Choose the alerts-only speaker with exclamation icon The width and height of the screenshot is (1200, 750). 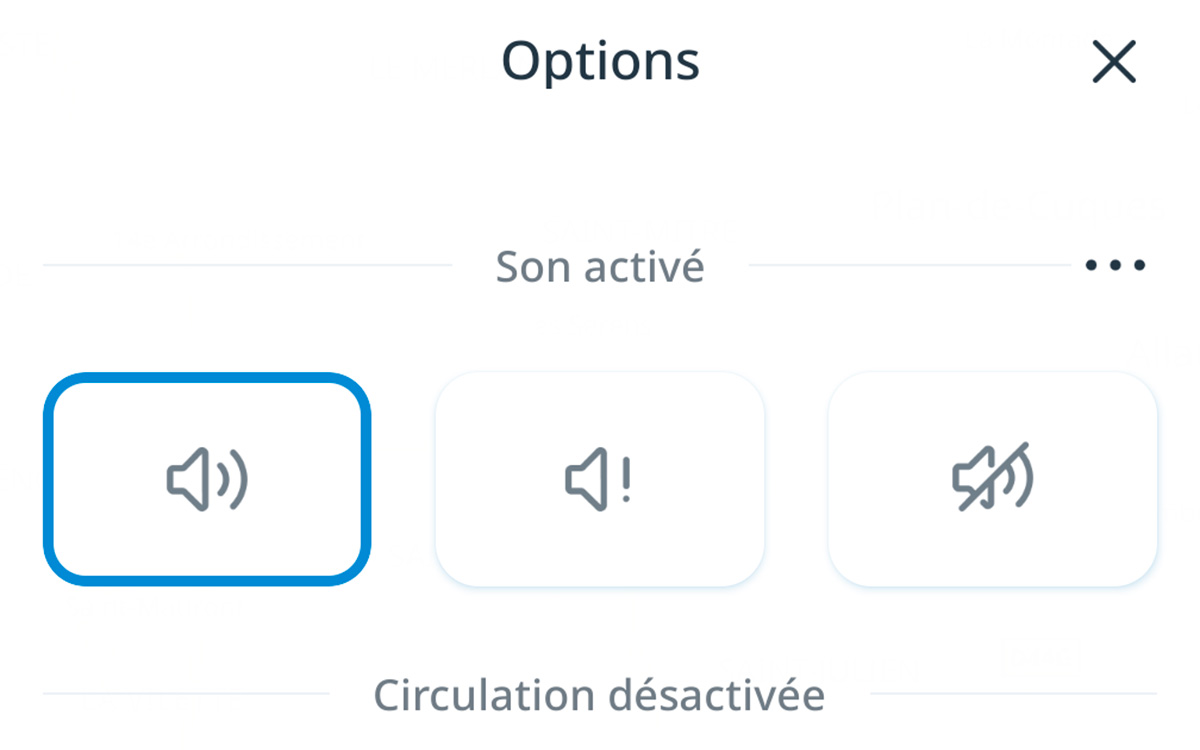pyautogui.click(x=599, y=480)
